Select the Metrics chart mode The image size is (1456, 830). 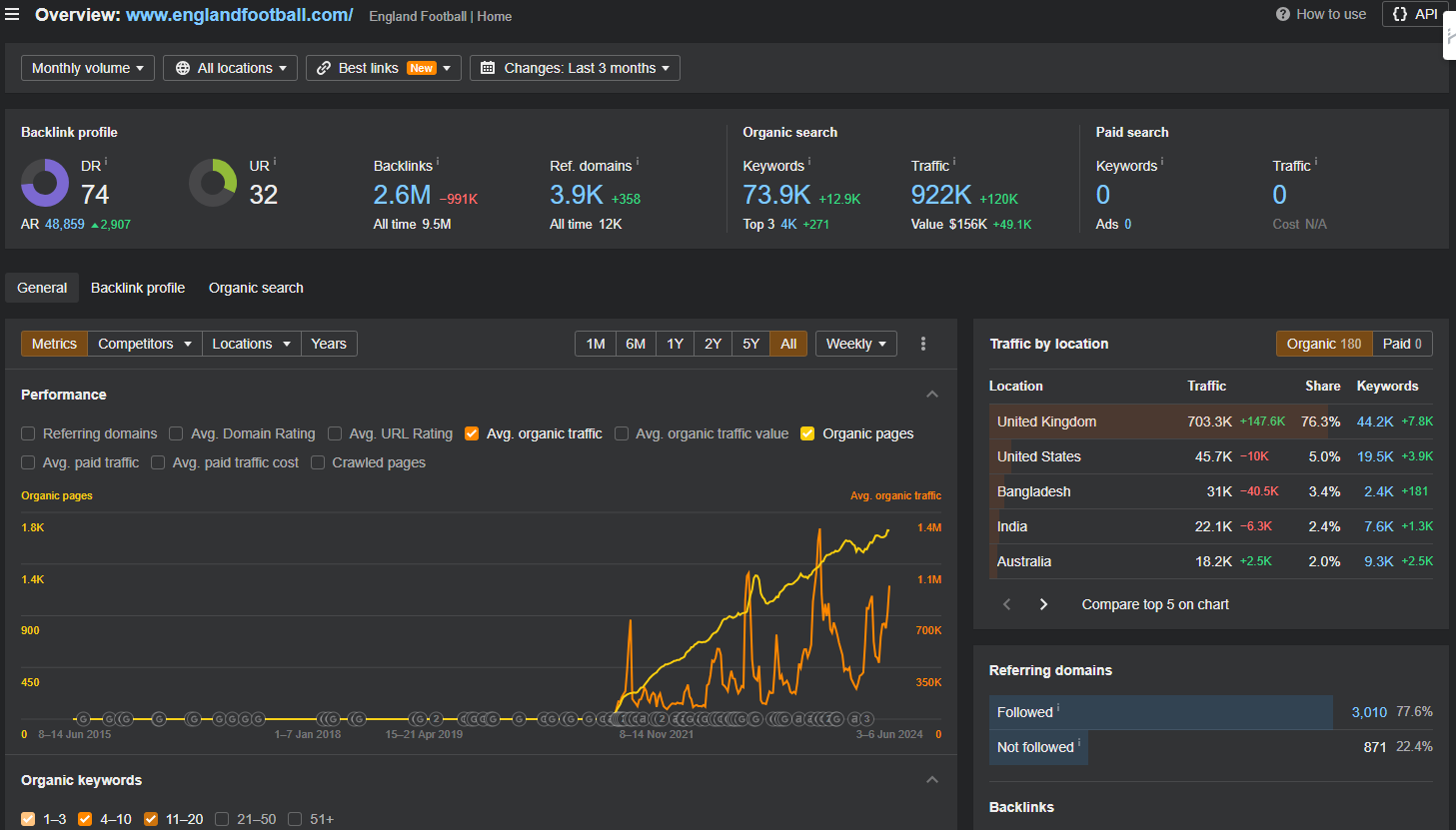tap(54, 344)
